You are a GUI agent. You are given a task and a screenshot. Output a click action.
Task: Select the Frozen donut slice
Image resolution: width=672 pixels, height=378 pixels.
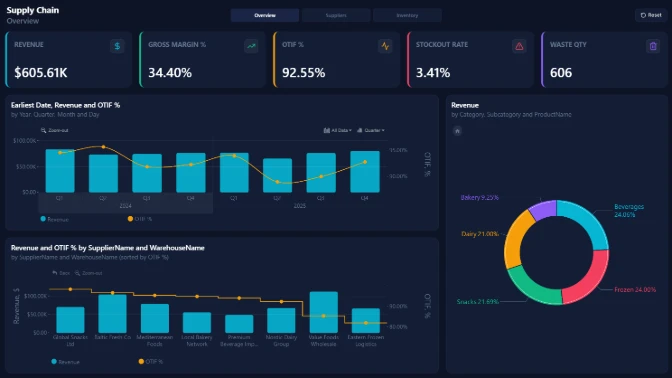point(589,281)
